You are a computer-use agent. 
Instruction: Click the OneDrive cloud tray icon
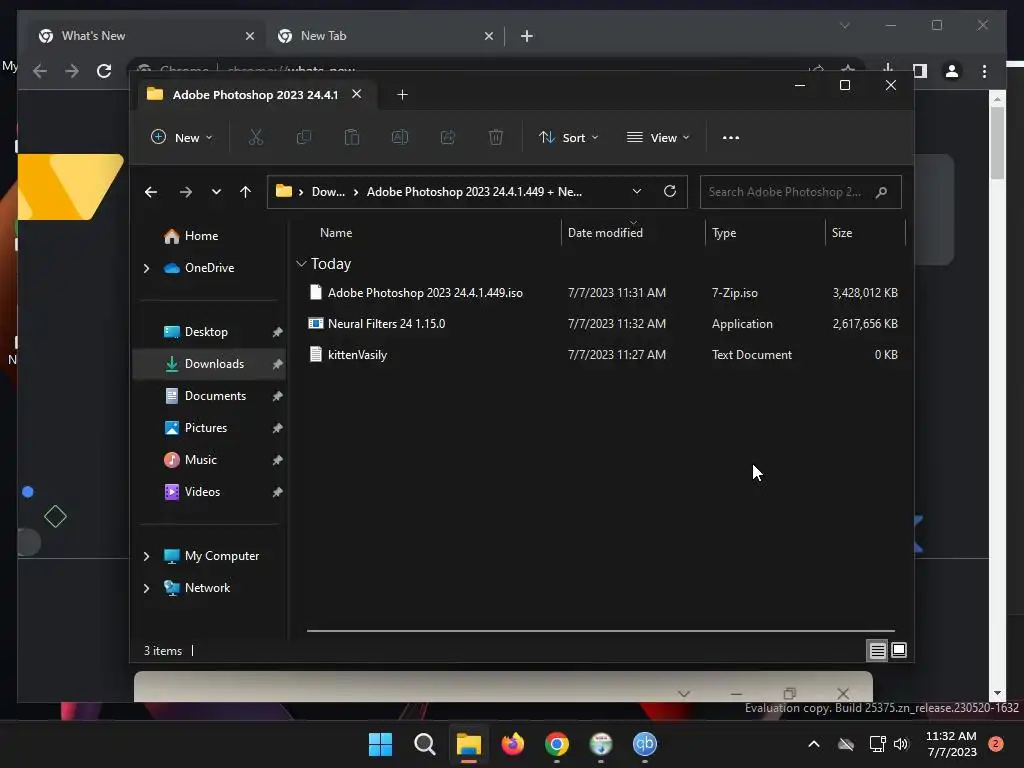click(846, 744)
